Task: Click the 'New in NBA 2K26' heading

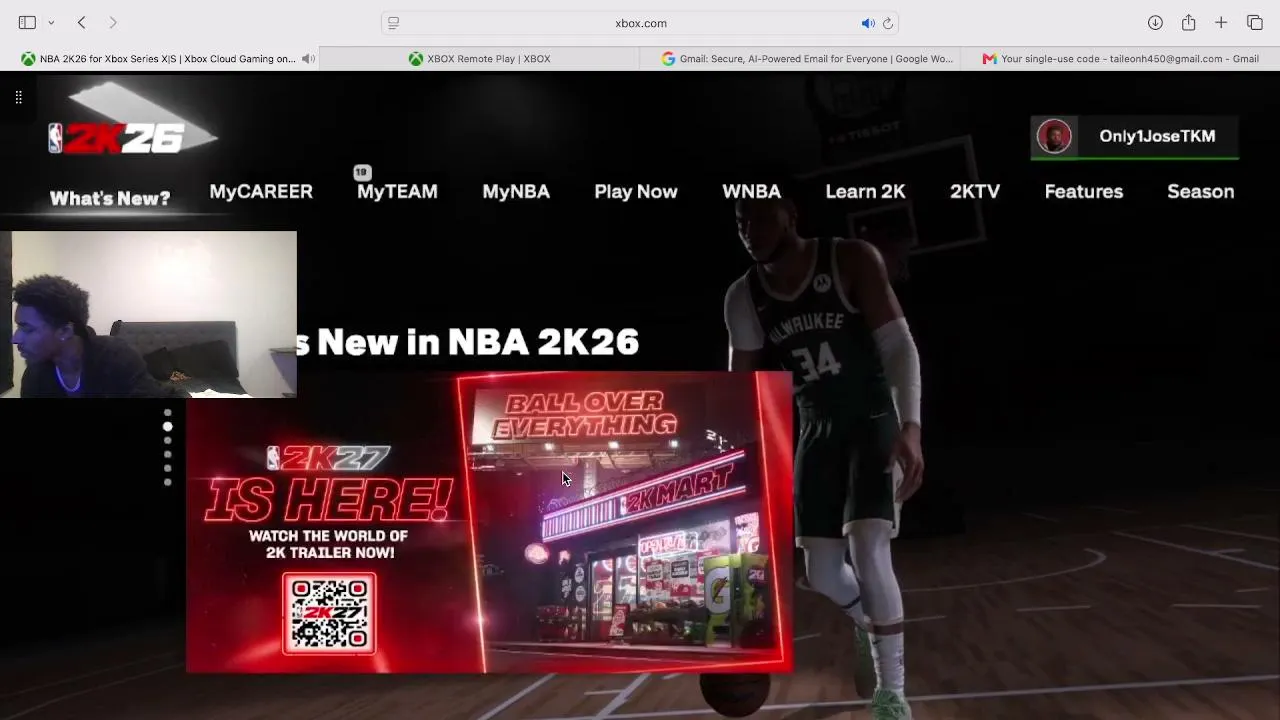Action: click(478, 342)
